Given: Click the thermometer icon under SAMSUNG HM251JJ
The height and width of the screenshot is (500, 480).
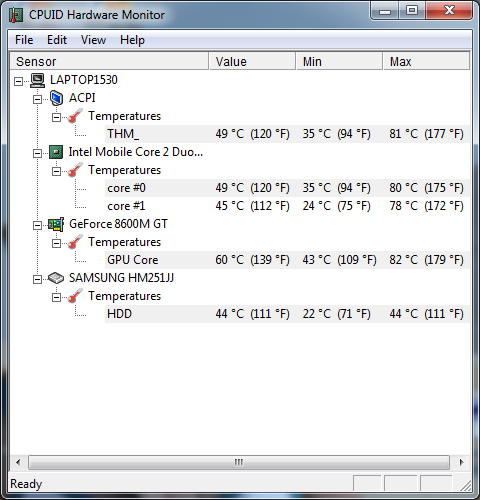Looking at the screenshot, I should (75, 296).
